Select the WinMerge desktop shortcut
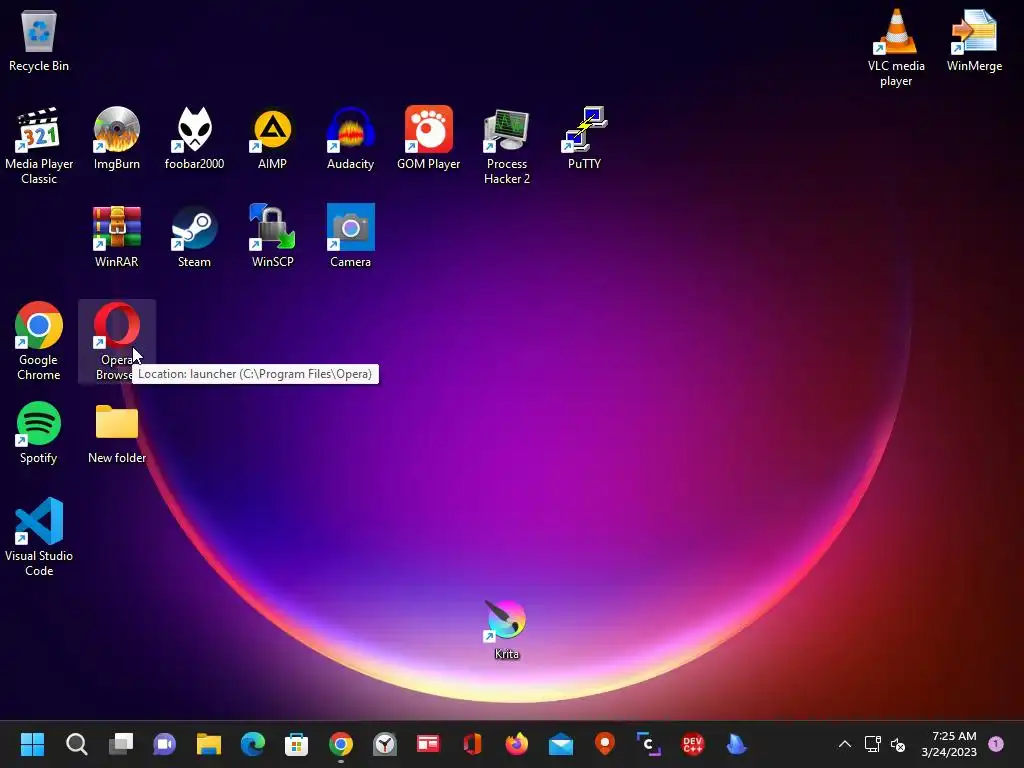The image size is (1024, 768). point(974,40)
